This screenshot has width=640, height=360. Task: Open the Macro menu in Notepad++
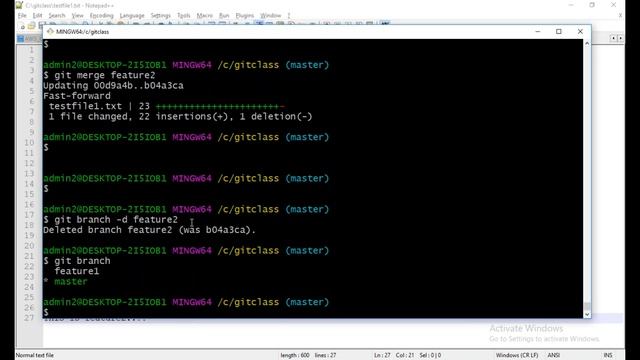204,16
